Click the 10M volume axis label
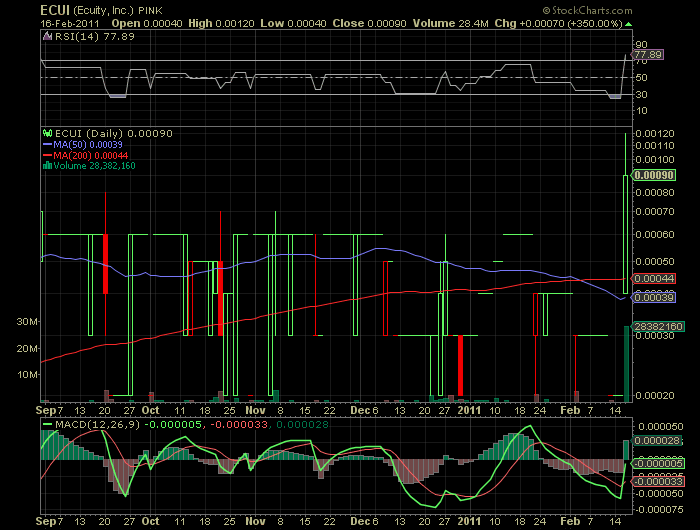Viewport: 700px width, 530px height. [x=27, y=374]
